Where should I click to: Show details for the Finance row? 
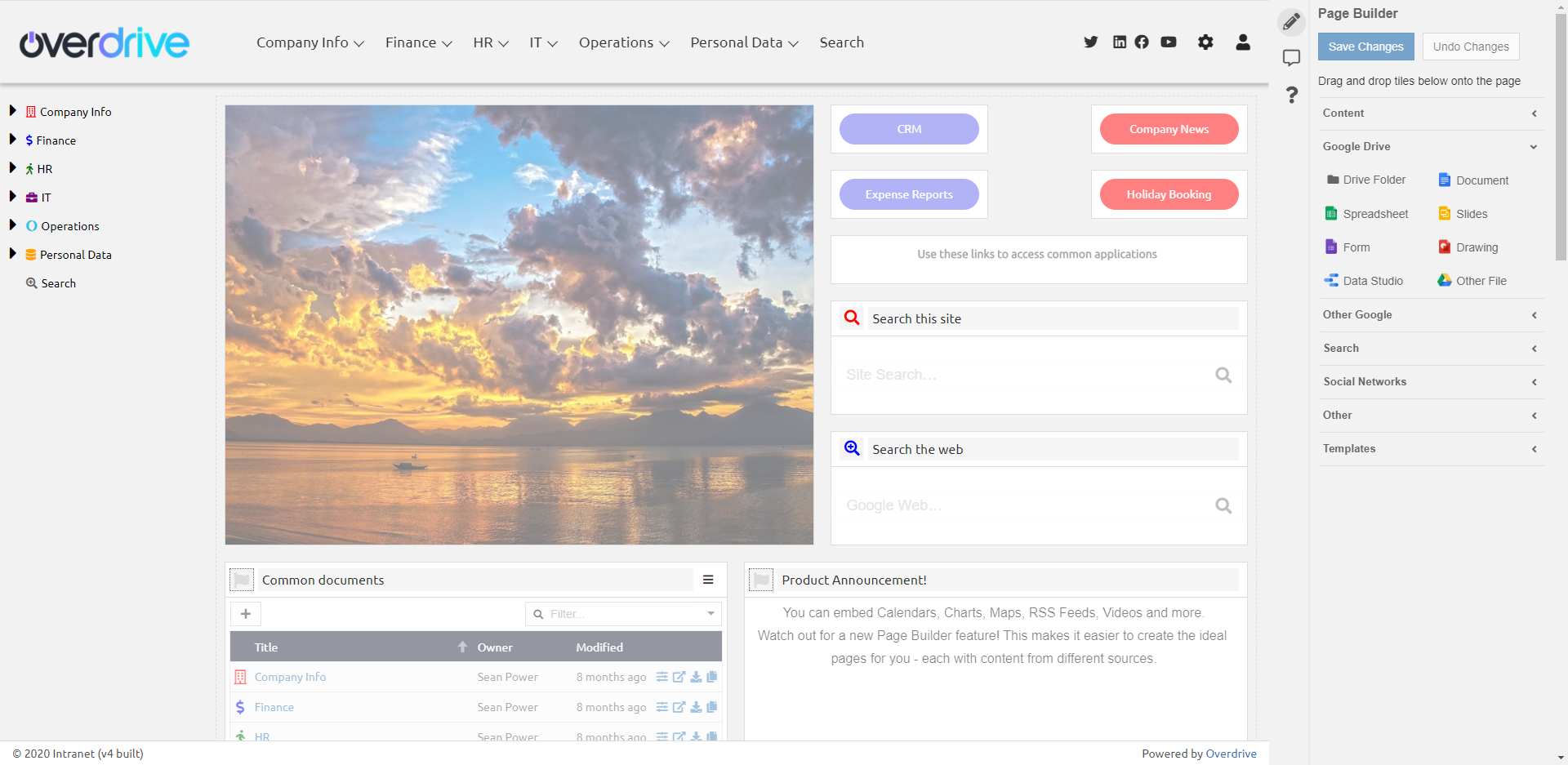pos(662,707)
